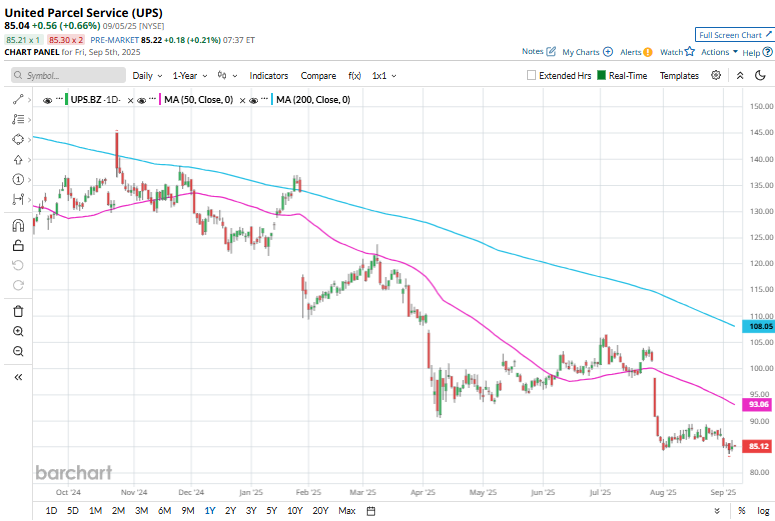Click the blue MA 200 color bar
The image size is (775, 521).
pos(272,99)
